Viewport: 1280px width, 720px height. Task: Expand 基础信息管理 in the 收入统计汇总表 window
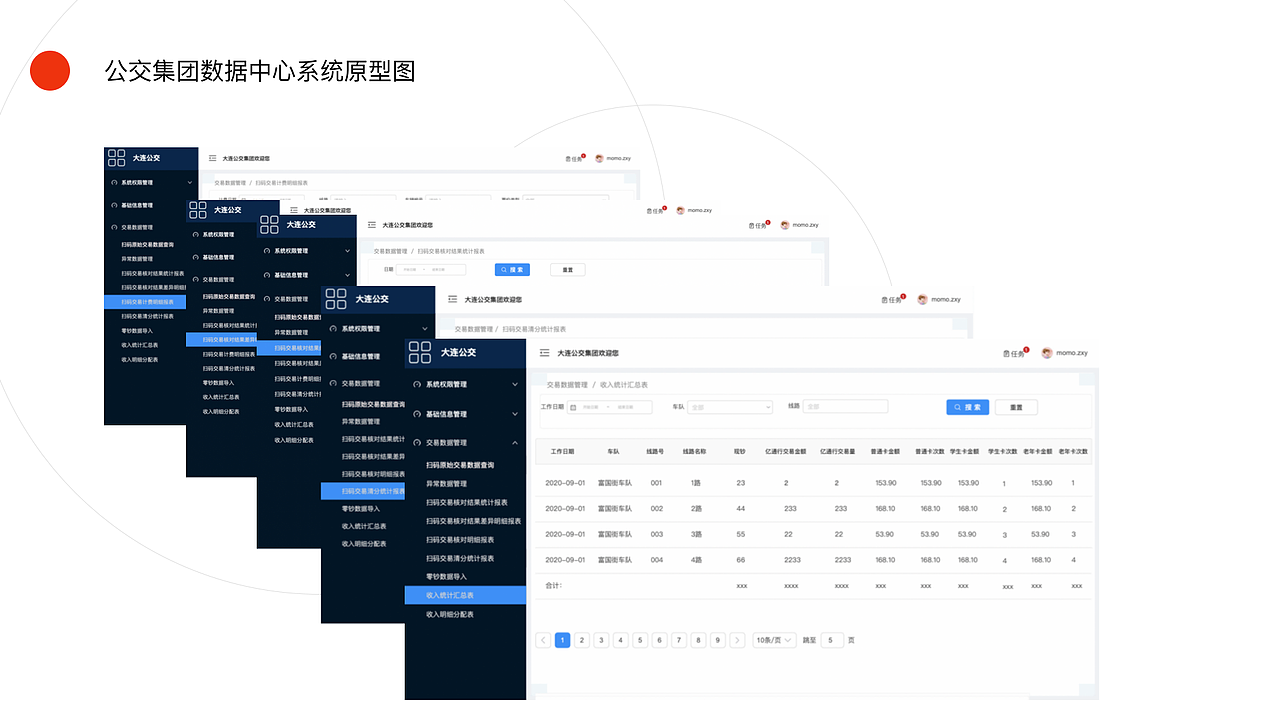515,414
